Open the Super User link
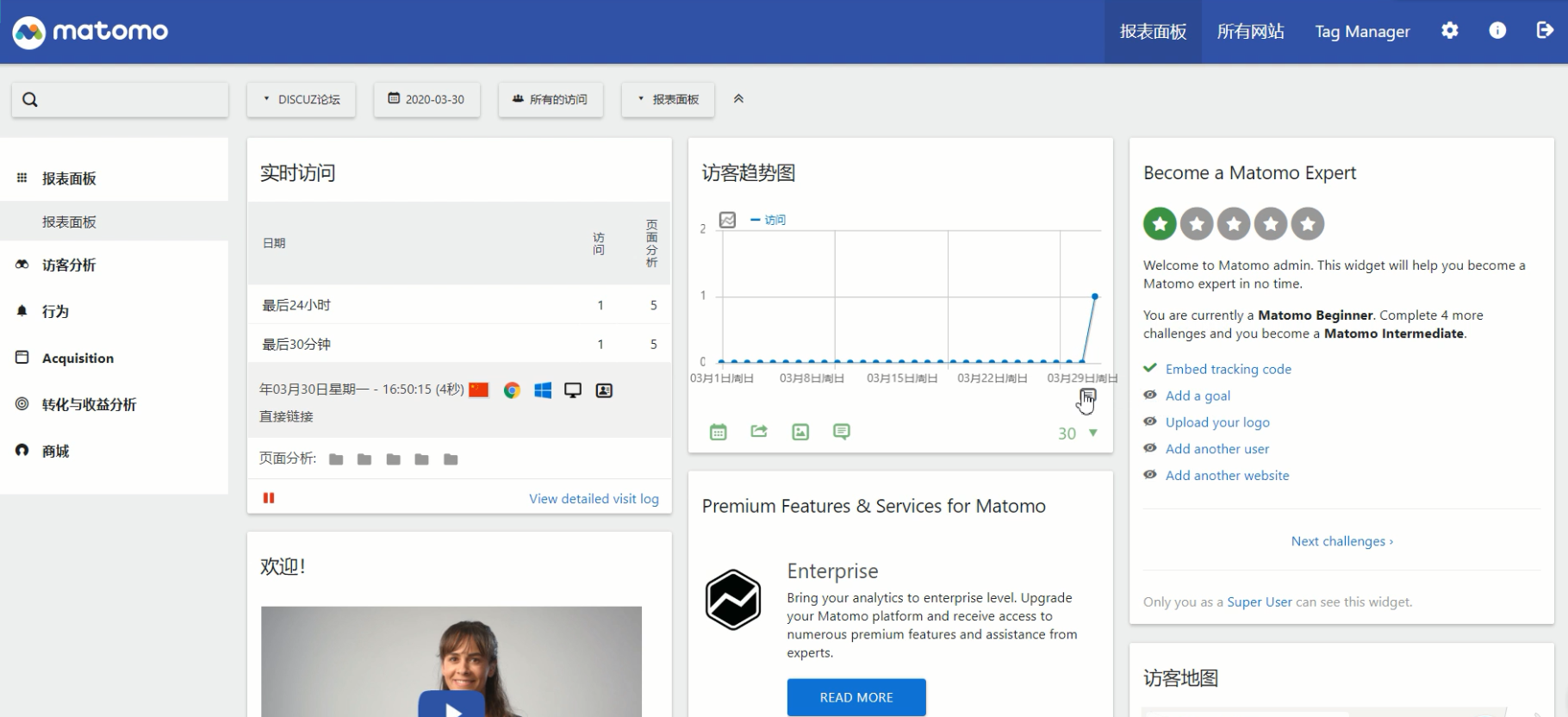The image size is (1568, 717). pos(1260,602)
